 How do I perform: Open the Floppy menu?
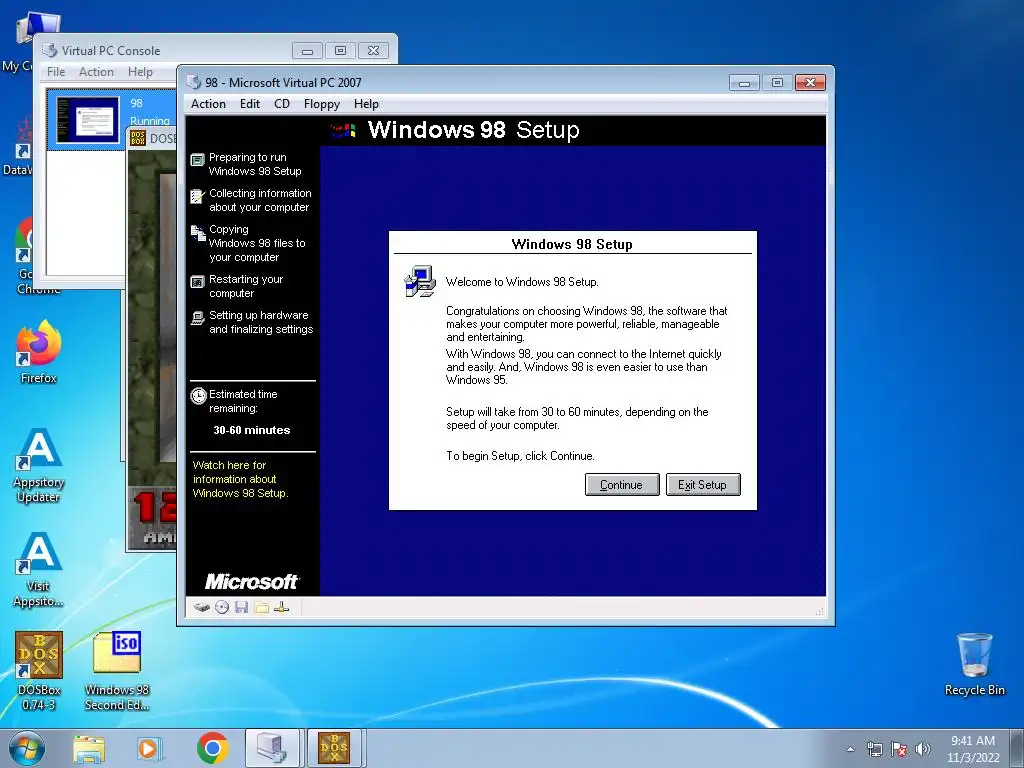pos(321,104)
